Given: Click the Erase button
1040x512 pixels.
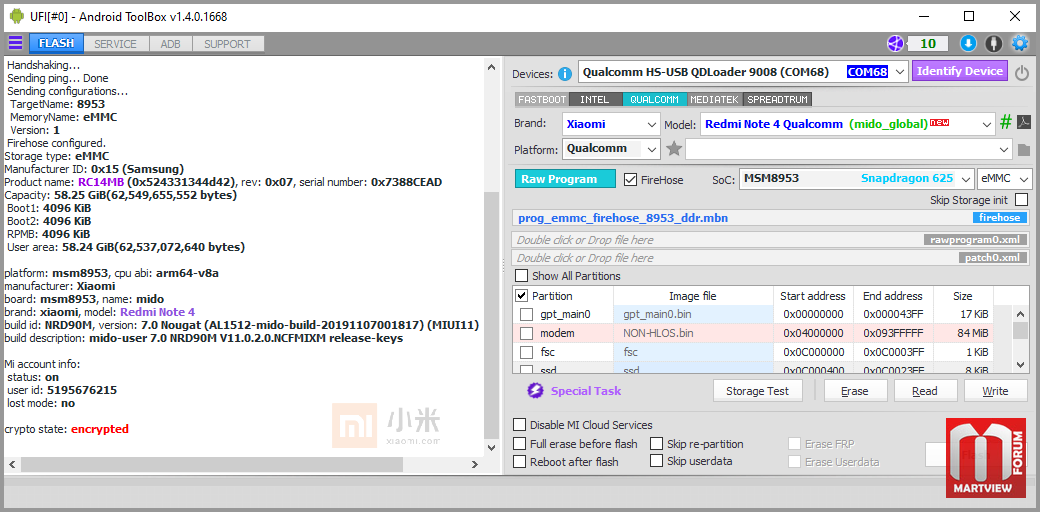Looking at the screenshot, I should point(855,391).
